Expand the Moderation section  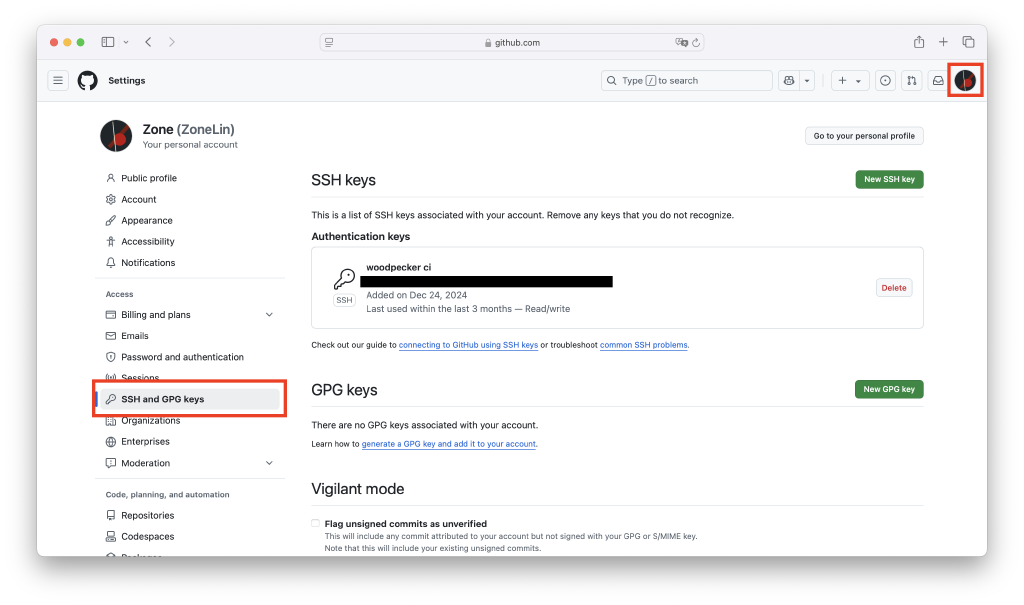(x=269, y=462)
